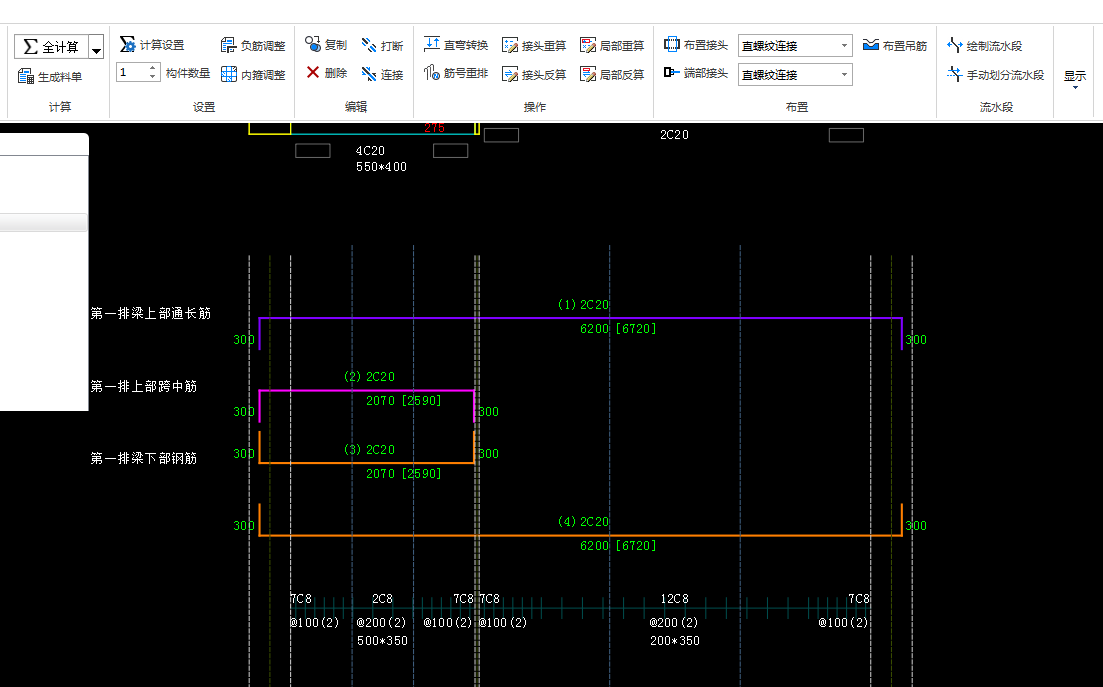1103x687 pixels.
Task: Open the 全计算 dropdown arrow
Action: pyautogui.click(x=96, y=47)
